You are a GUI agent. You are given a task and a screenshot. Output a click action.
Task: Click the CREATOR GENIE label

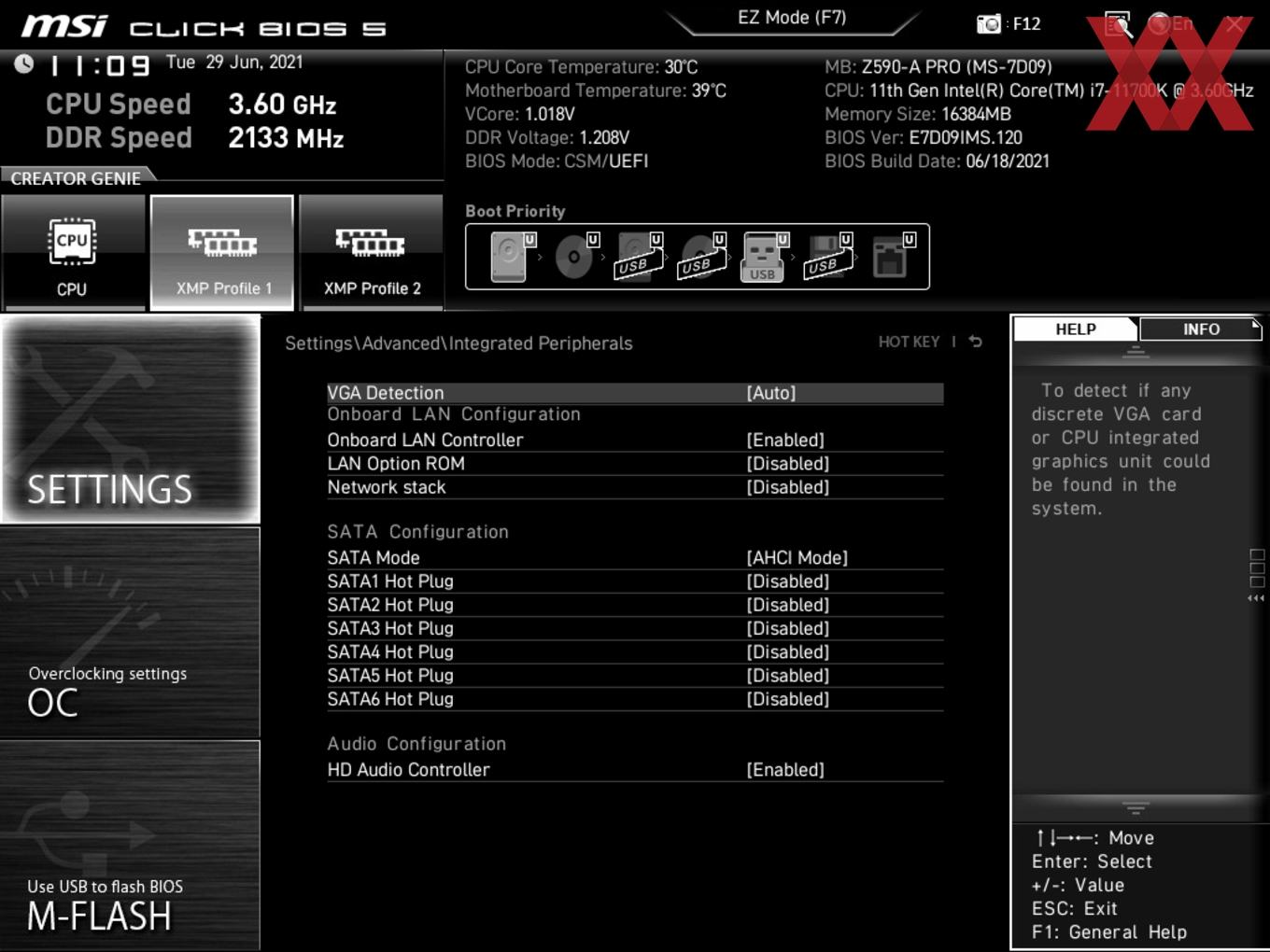(76, 178)
